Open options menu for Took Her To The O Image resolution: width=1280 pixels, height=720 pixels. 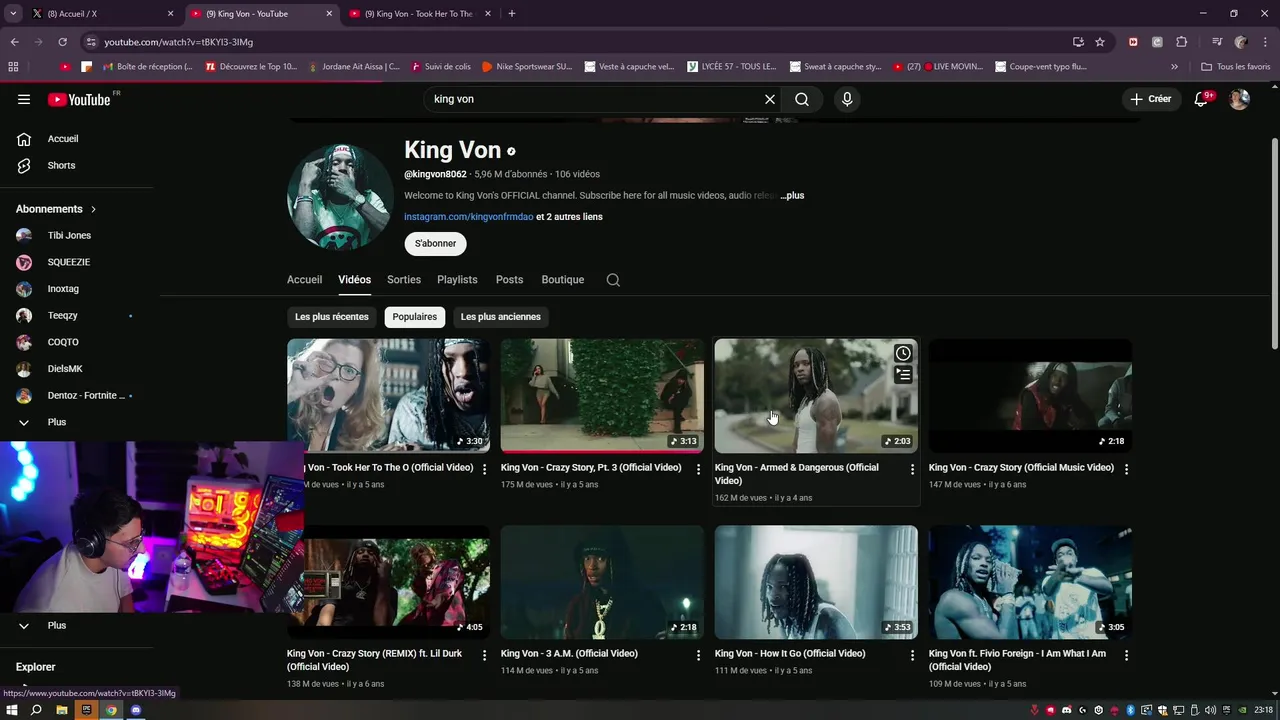click(485, 468)
